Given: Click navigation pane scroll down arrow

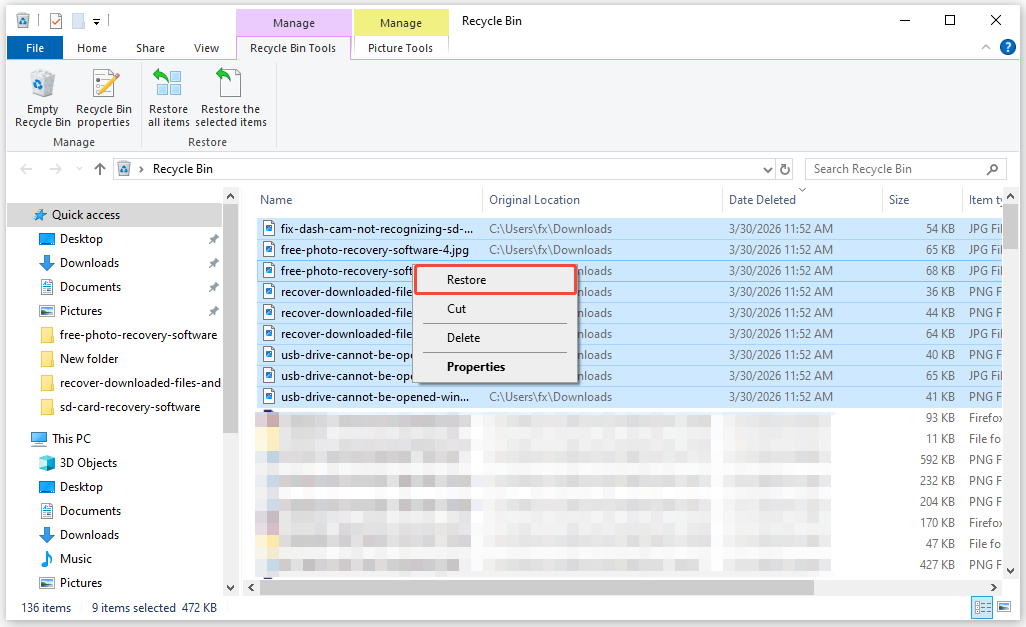Looking at the screenshot, I should (x=230, y=587).
